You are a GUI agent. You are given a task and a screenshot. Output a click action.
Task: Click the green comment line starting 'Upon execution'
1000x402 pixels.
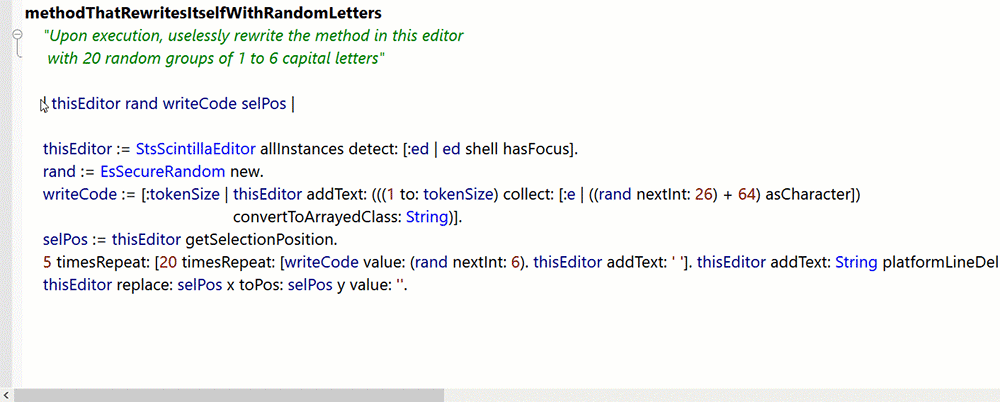click(253, 36)
